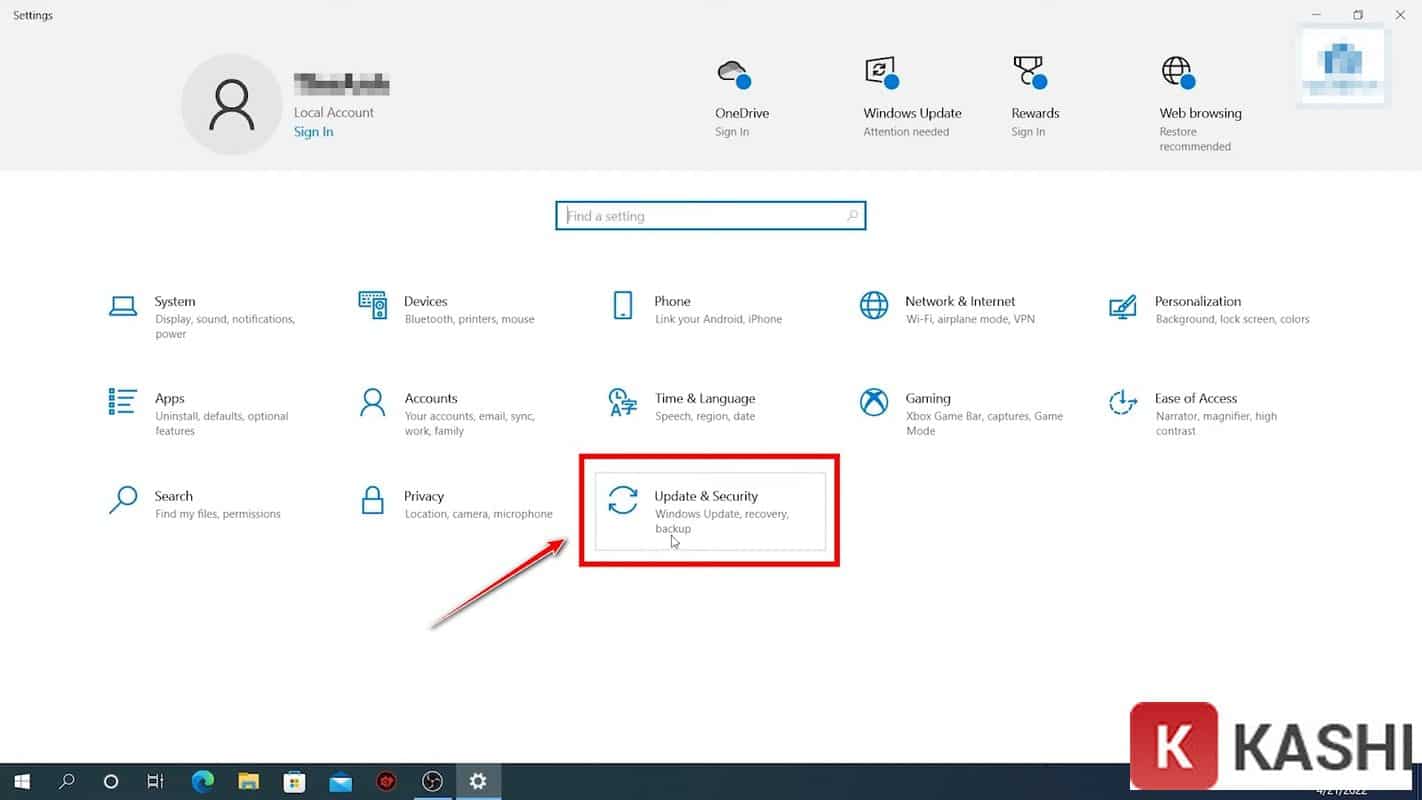Open the OneDrive sign in option
The height and width of the screenshot is (800, 1422).
740,97
